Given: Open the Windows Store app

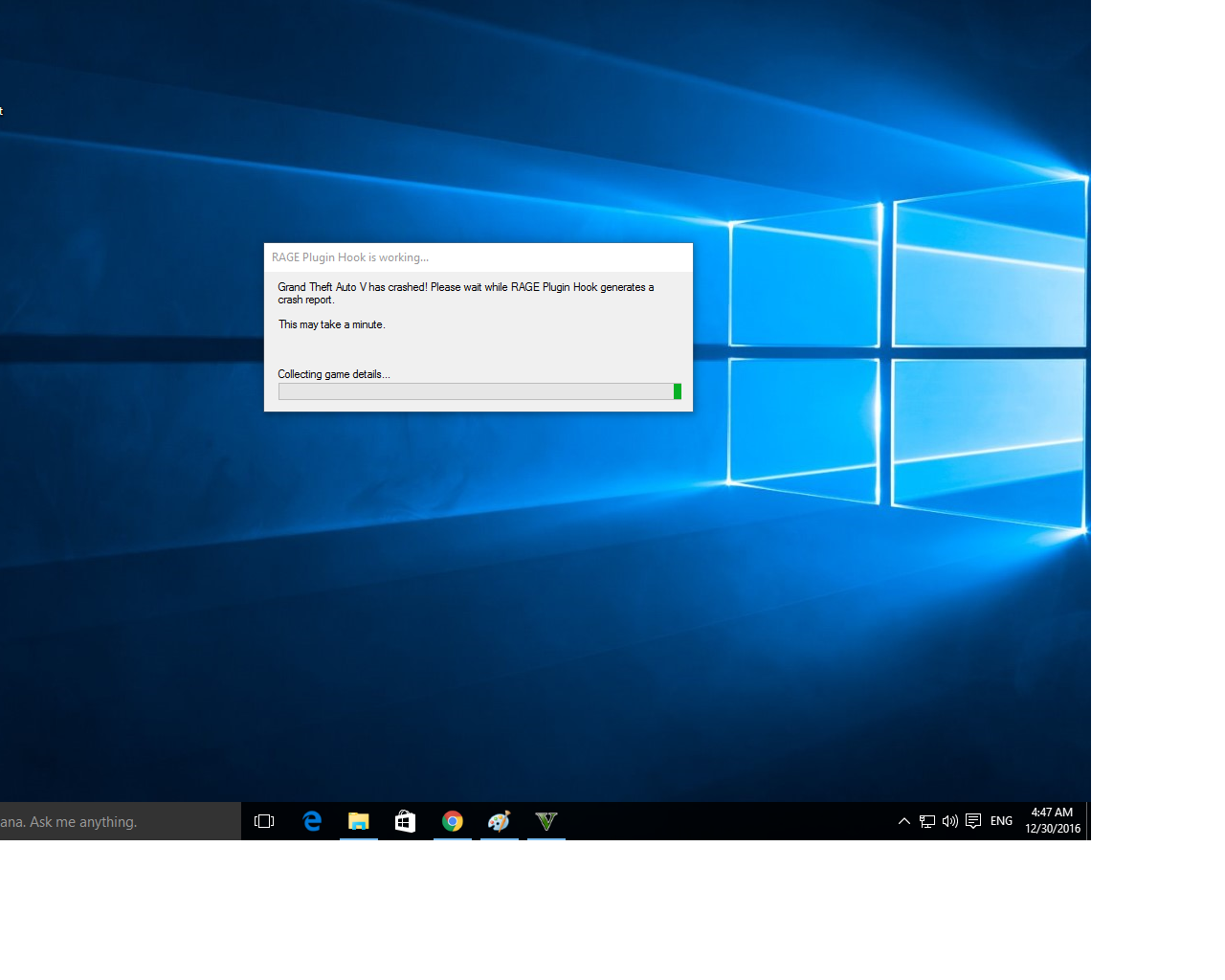Looking at the screenshot, I should [x=405, y=821].
